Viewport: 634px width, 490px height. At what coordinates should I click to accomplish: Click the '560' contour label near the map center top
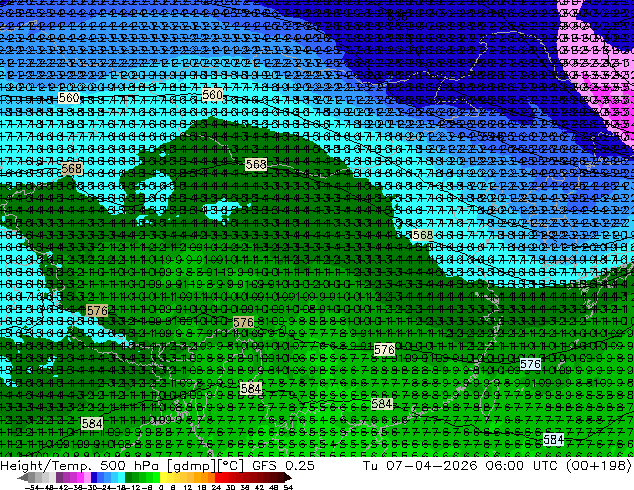coord(212,95)
